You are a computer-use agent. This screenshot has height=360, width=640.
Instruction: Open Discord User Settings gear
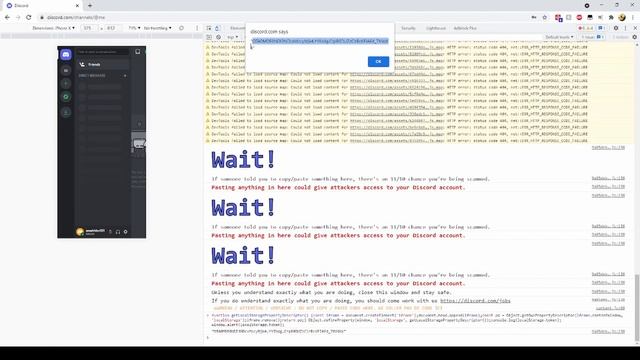click(125, 232)
